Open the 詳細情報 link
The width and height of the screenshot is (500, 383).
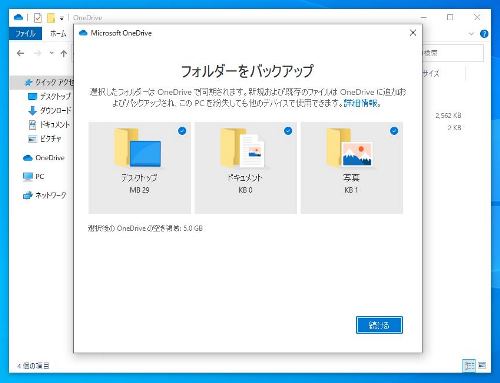tap(361, 103)
